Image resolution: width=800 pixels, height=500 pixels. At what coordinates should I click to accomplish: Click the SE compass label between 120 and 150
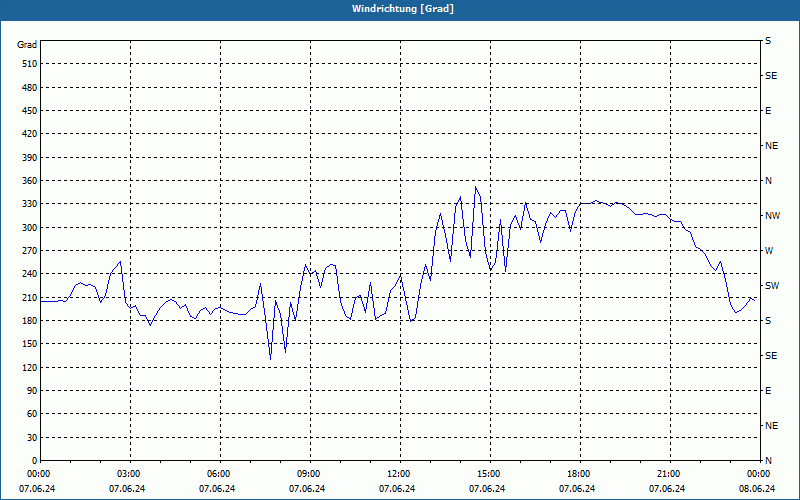[771, 356]
